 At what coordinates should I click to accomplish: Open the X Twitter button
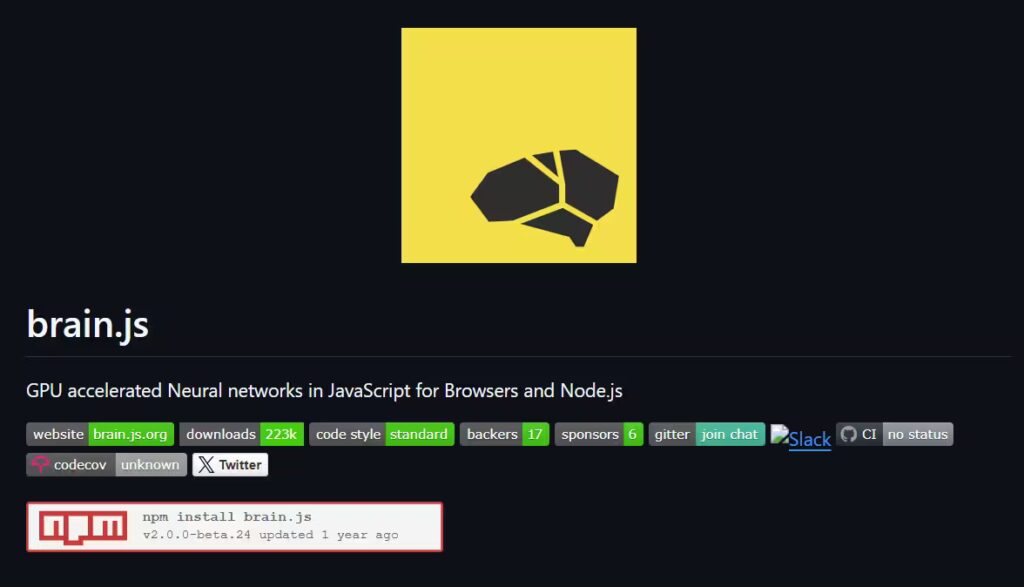(231, 465)
